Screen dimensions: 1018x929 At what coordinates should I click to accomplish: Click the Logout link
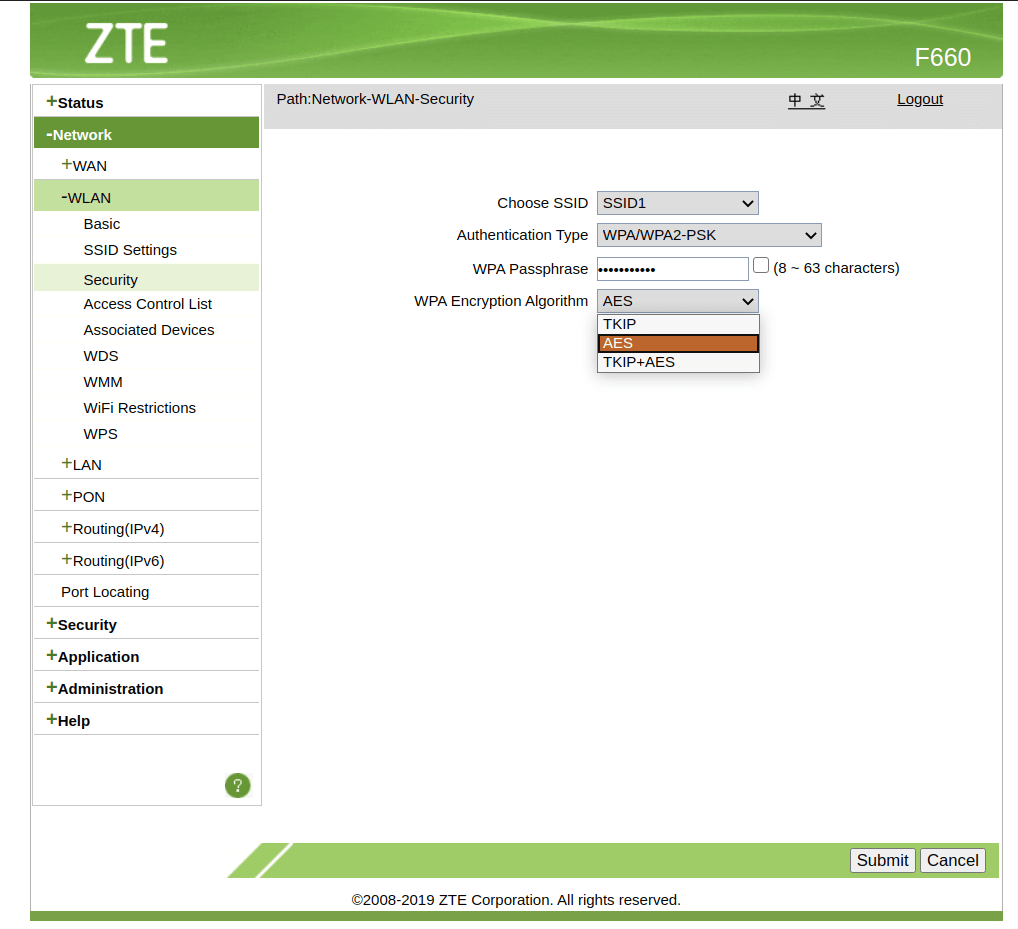pos(920,99)
